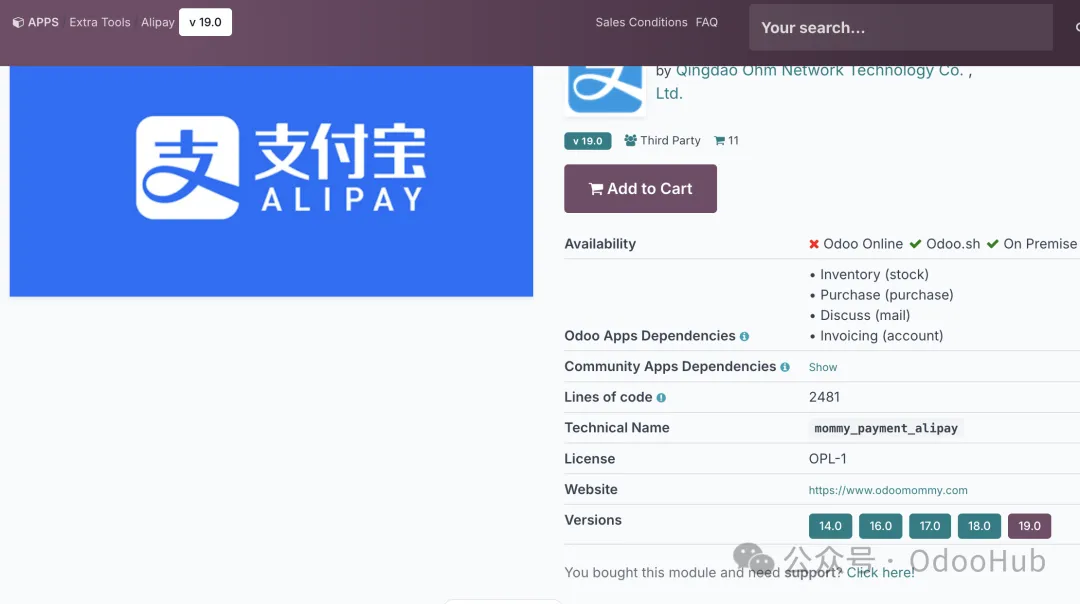Click the Availability label
The width and height of the screenshot is (1080, 604).
click(x=600, y=244)
